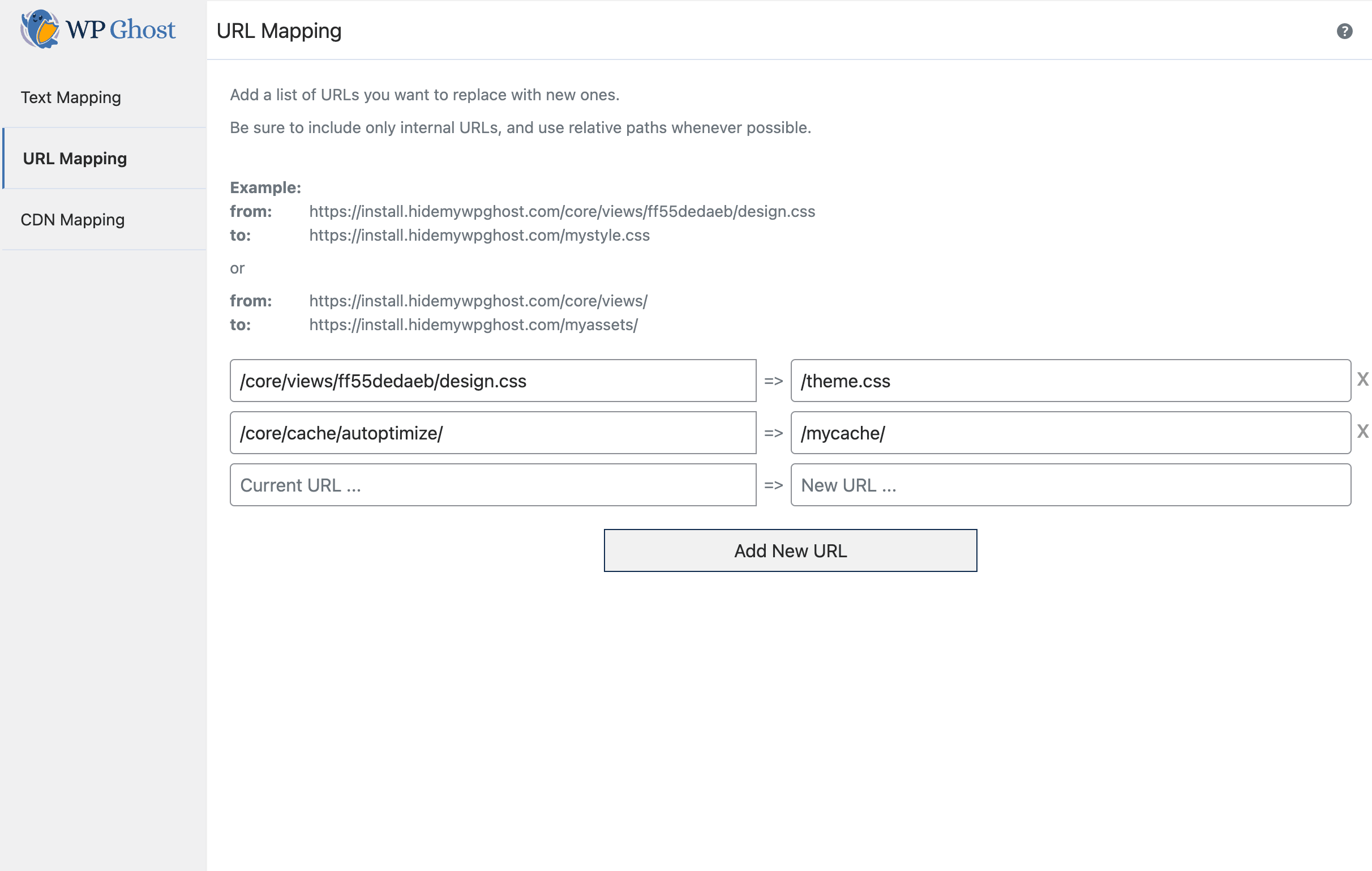Screen dimensions: 1372x871
Task: Click the WP Ghost ghost logo icon
Action: (40, 29)
